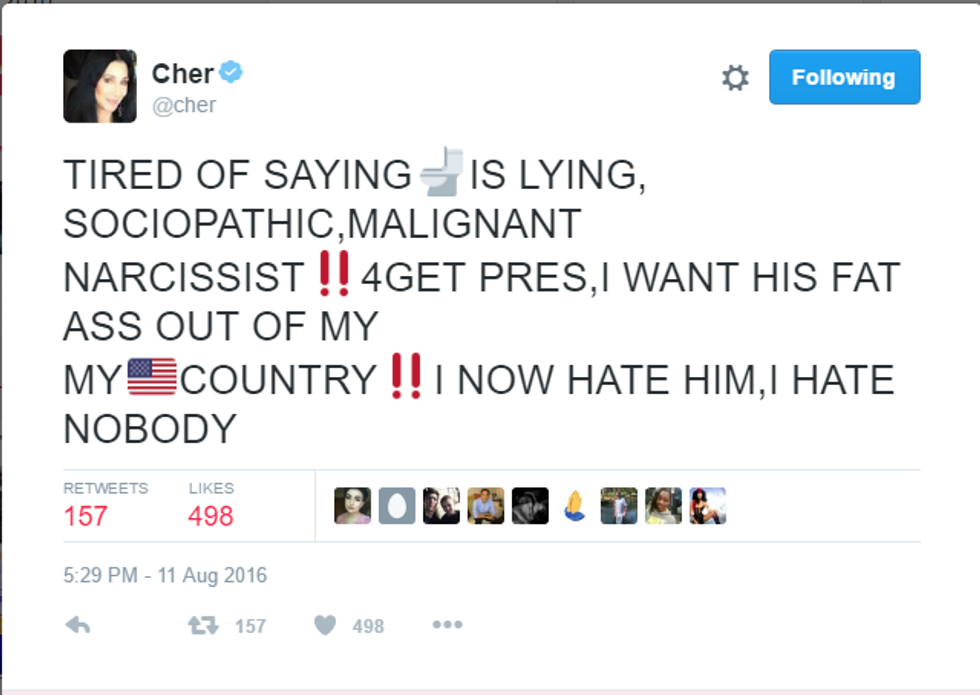View the list of 498 likes
The width and height of the screenshot is (980, 695).
[211, 505]
